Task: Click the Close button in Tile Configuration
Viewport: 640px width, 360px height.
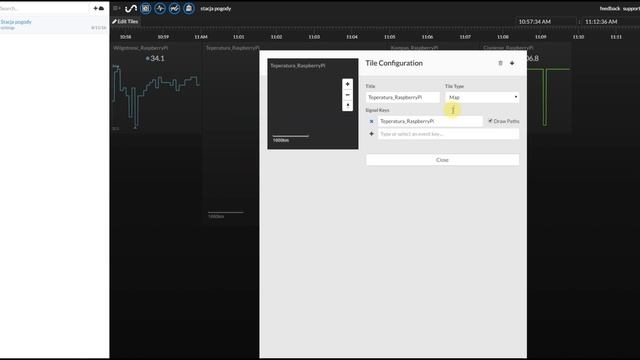Action: click(442, 160)
